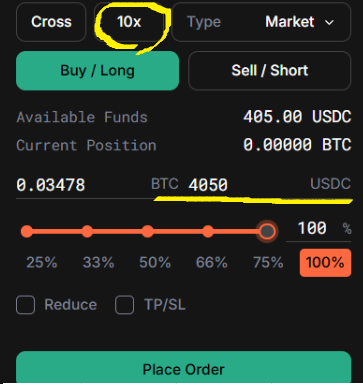Set order size to 66%
The width and height of the screenshot is (363, 384).
click(x=212, y=262)
